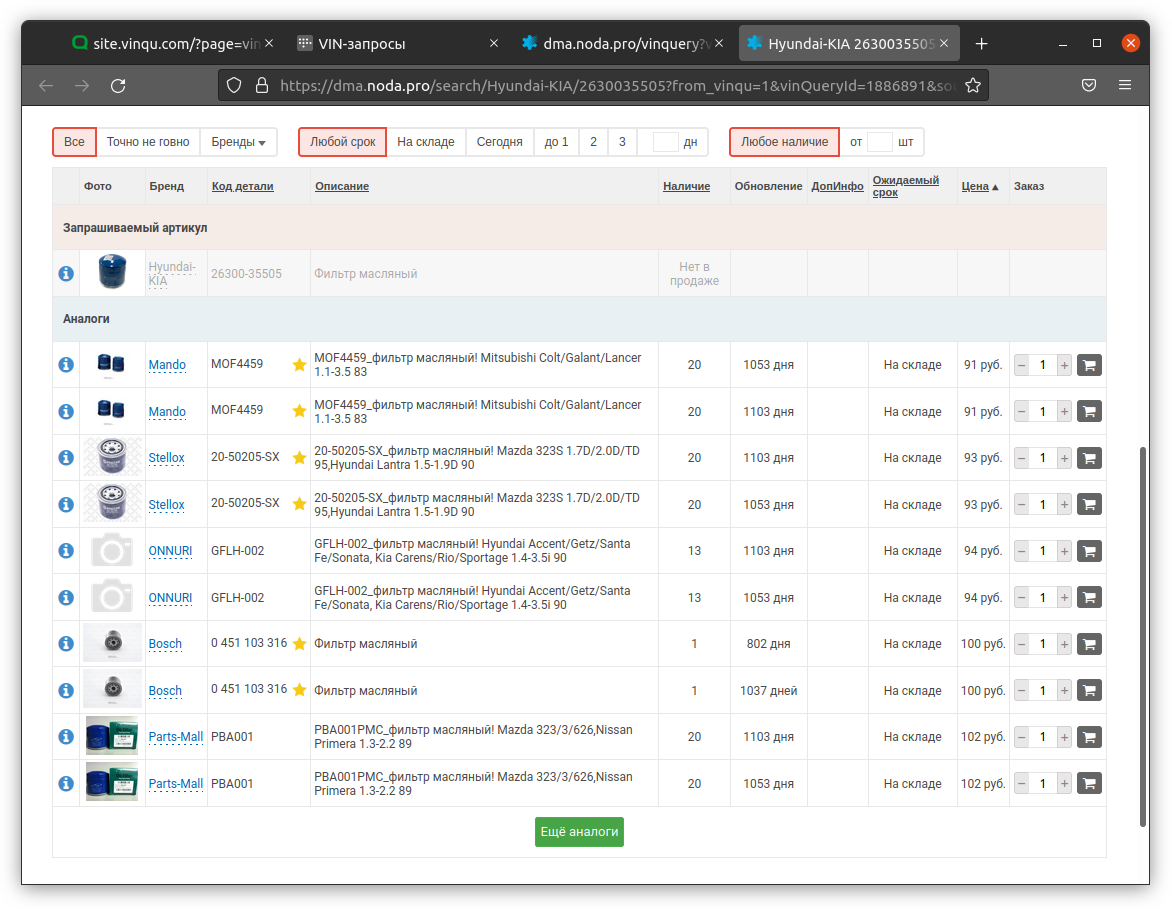1172x909 pixels.
Task: Select 'Любое наличие' availability filter
Action: click(784, 142)
